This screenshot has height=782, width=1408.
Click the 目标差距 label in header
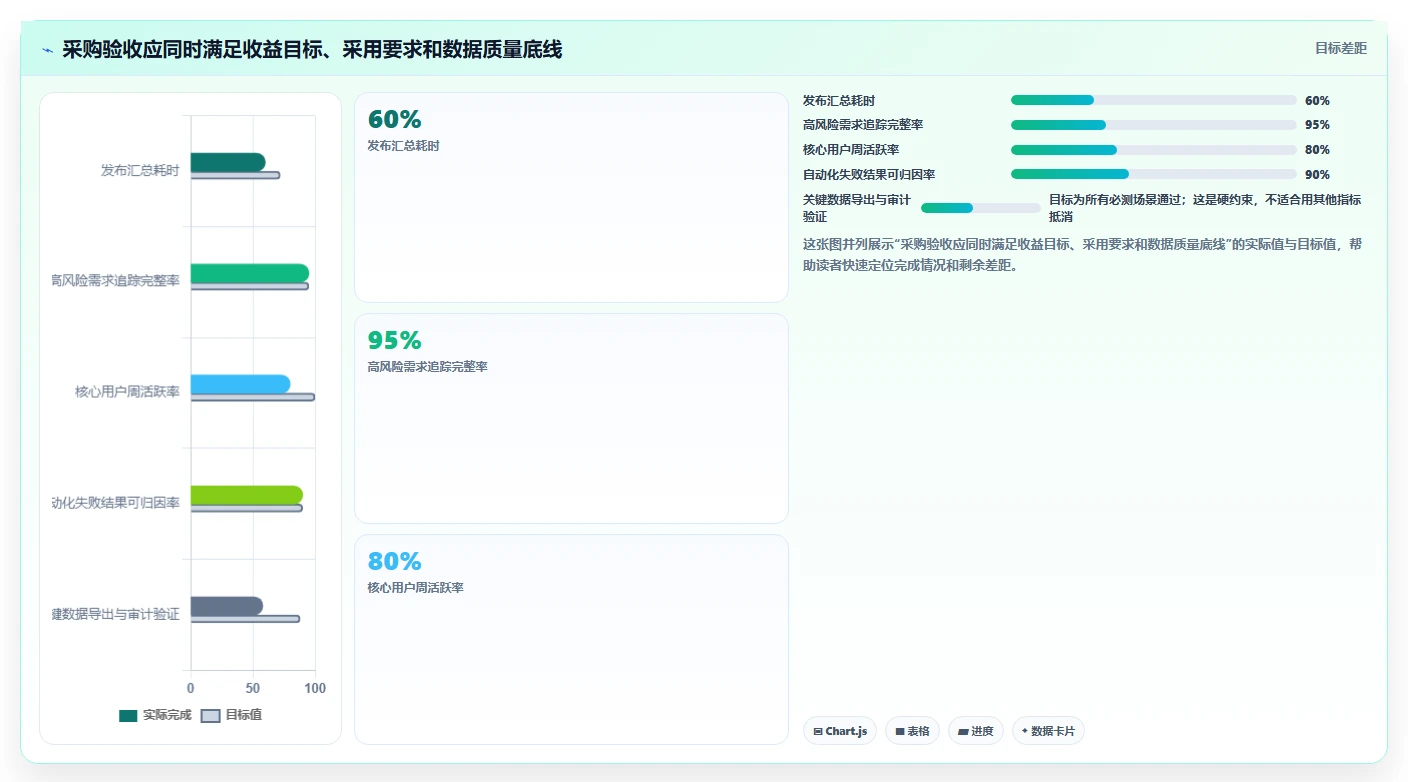(1340, 48)
